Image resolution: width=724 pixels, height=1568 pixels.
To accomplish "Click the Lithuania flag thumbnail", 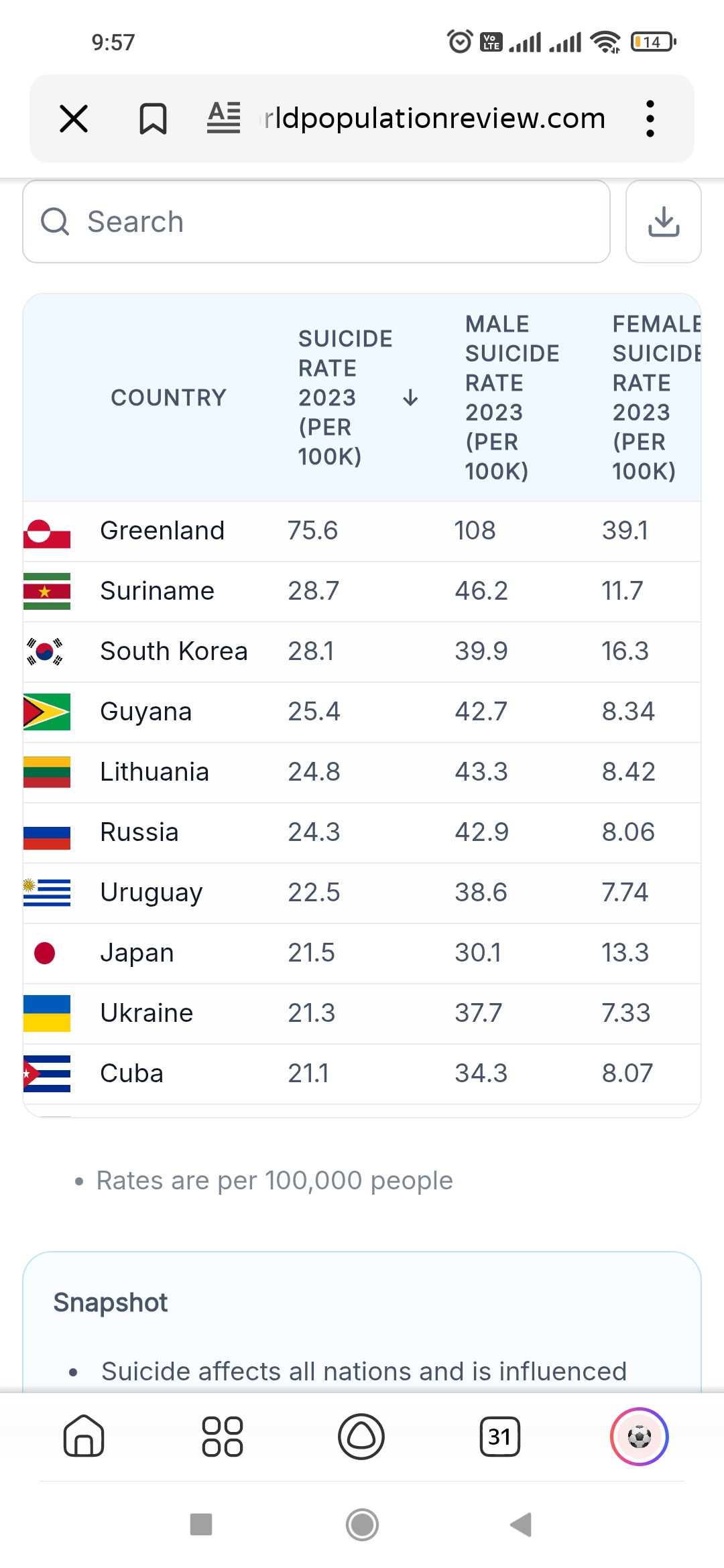I will [x=47, y=772].
